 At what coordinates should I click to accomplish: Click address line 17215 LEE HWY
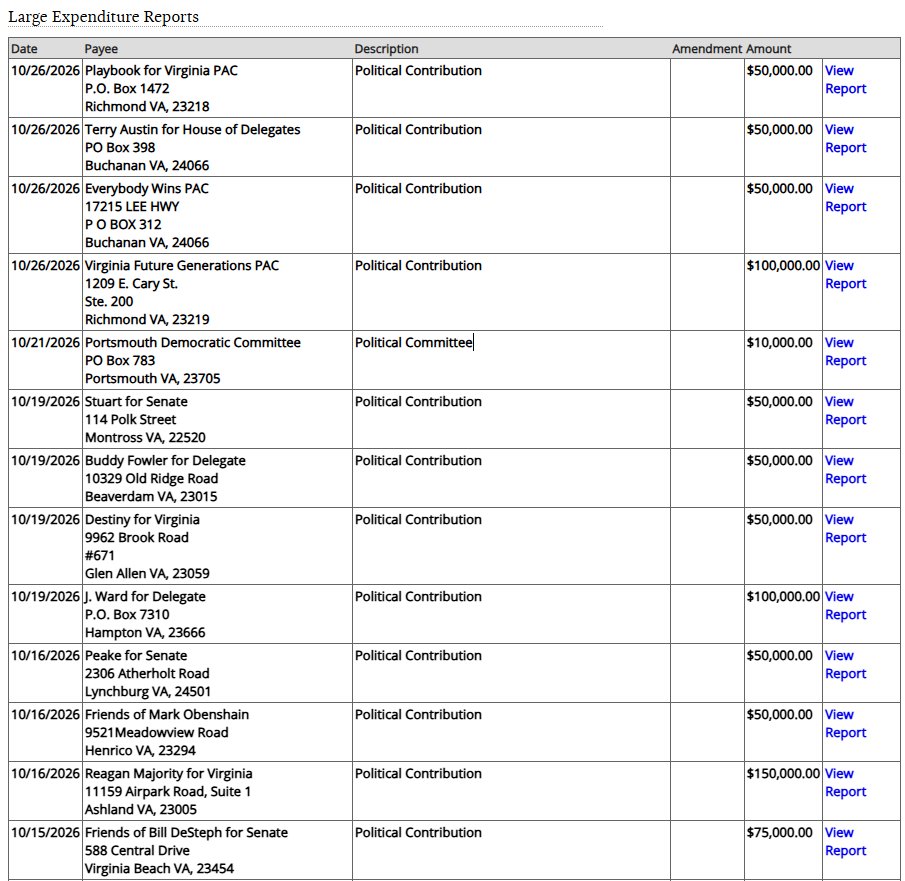[132, 206]
